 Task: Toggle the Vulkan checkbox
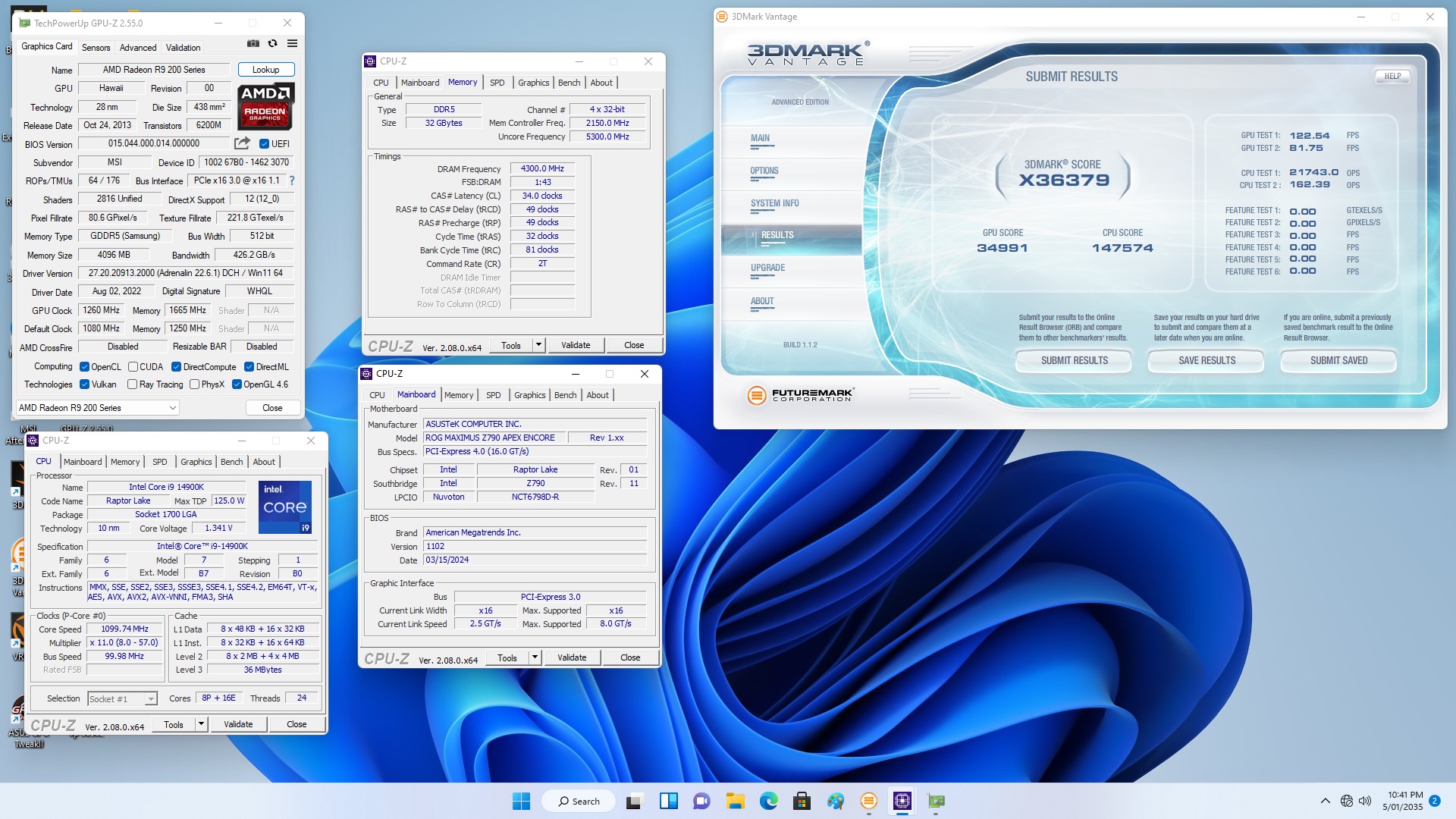(x=85, y=384)
